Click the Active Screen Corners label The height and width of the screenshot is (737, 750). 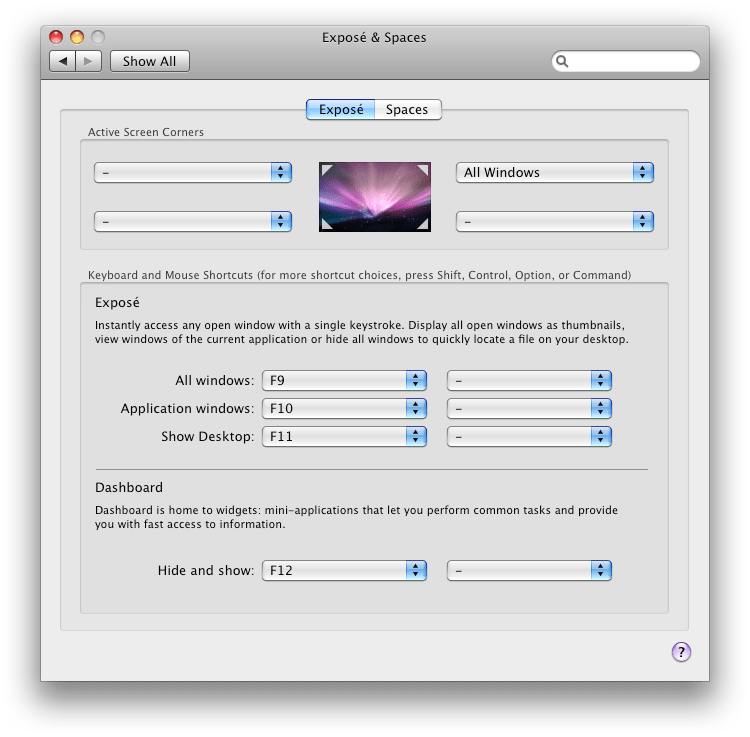[x=146, y=132]
